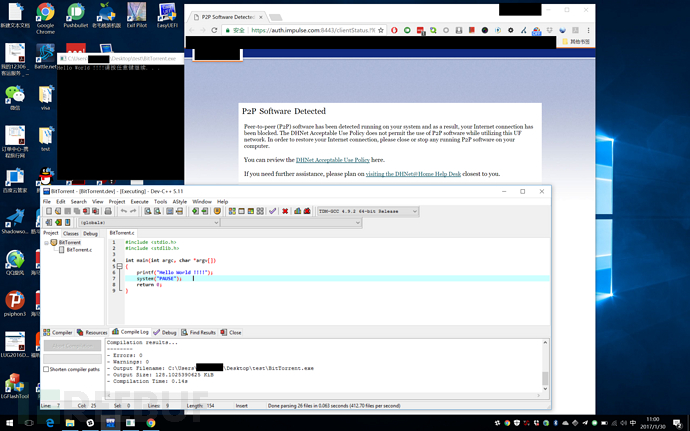Viewport: 690px width, 431px height.
Task: Click the Compile icon with four colored squares
Action: (232, 211)
